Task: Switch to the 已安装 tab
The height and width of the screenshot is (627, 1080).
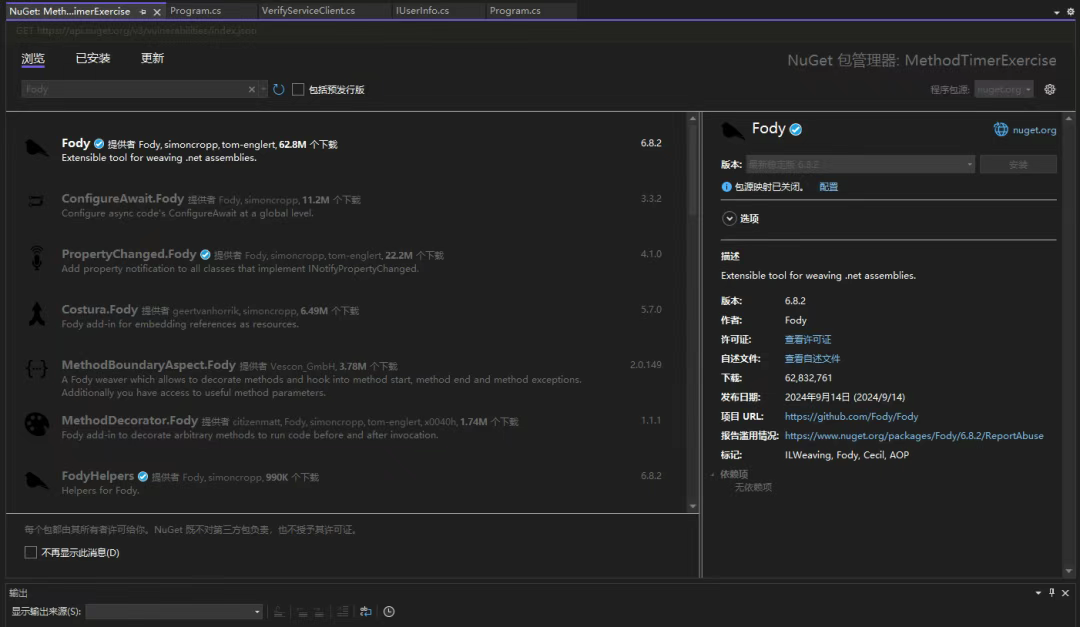Action: tap(93, 59)
